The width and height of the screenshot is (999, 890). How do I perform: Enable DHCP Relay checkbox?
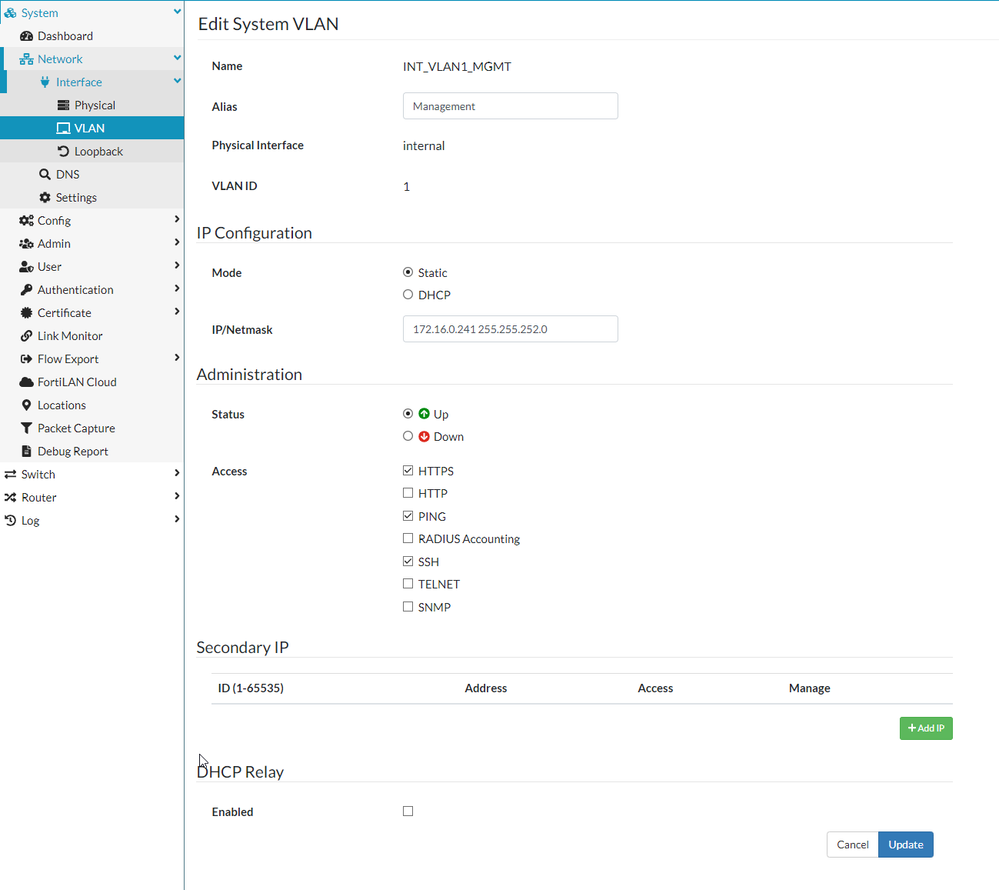coord(408,811)
